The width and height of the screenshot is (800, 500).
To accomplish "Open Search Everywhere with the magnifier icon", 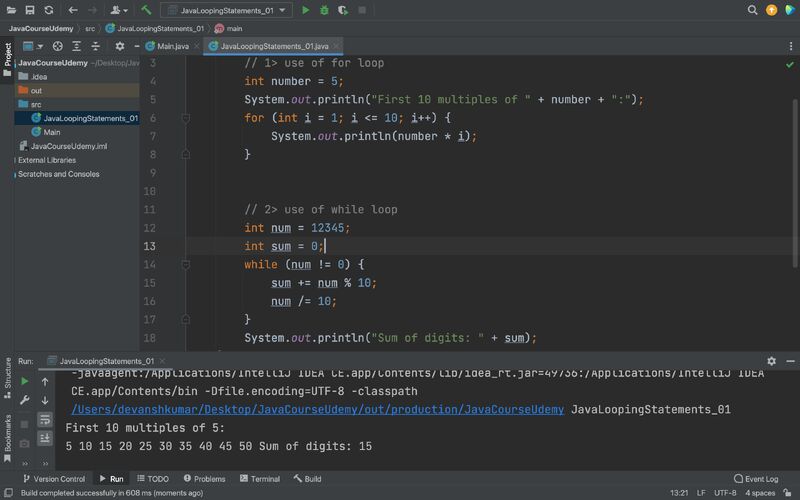I will tap(753, 10).
